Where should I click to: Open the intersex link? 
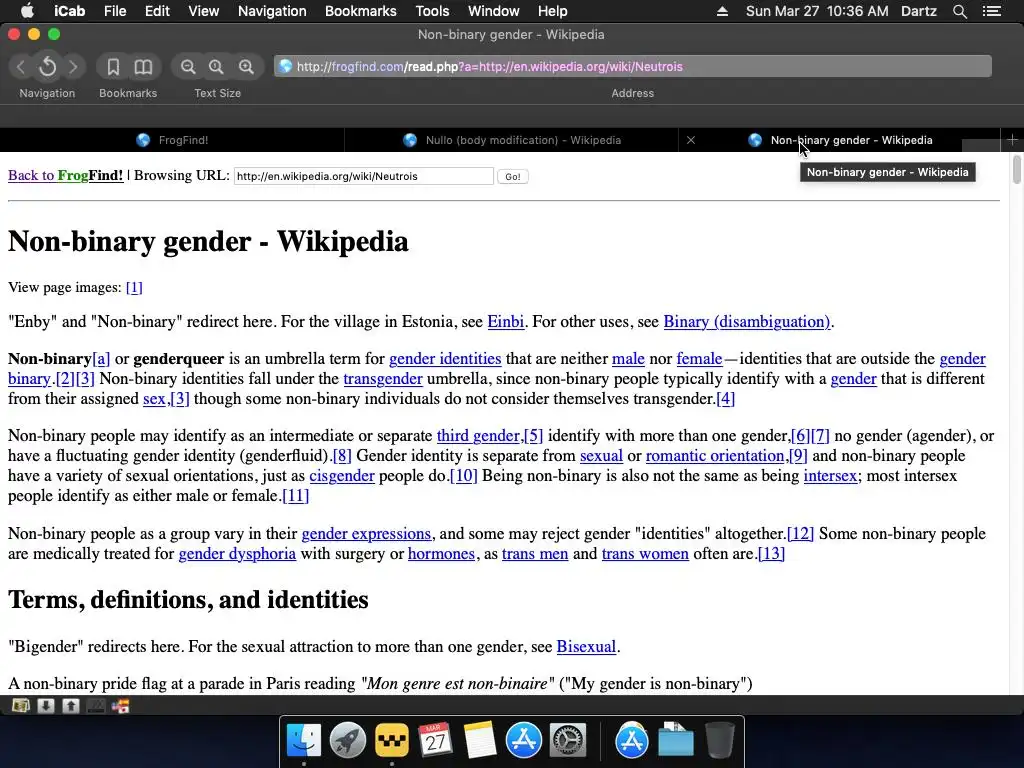click(x=830, y=475)
